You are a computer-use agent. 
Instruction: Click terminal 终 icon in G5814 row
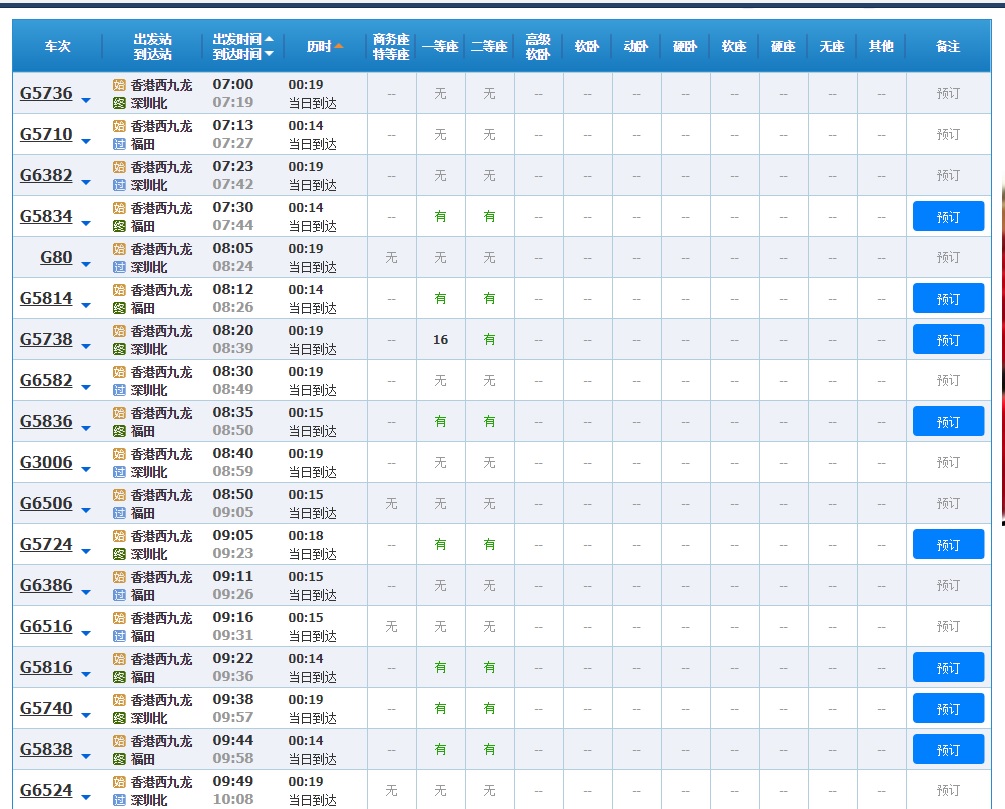point(119,308)
